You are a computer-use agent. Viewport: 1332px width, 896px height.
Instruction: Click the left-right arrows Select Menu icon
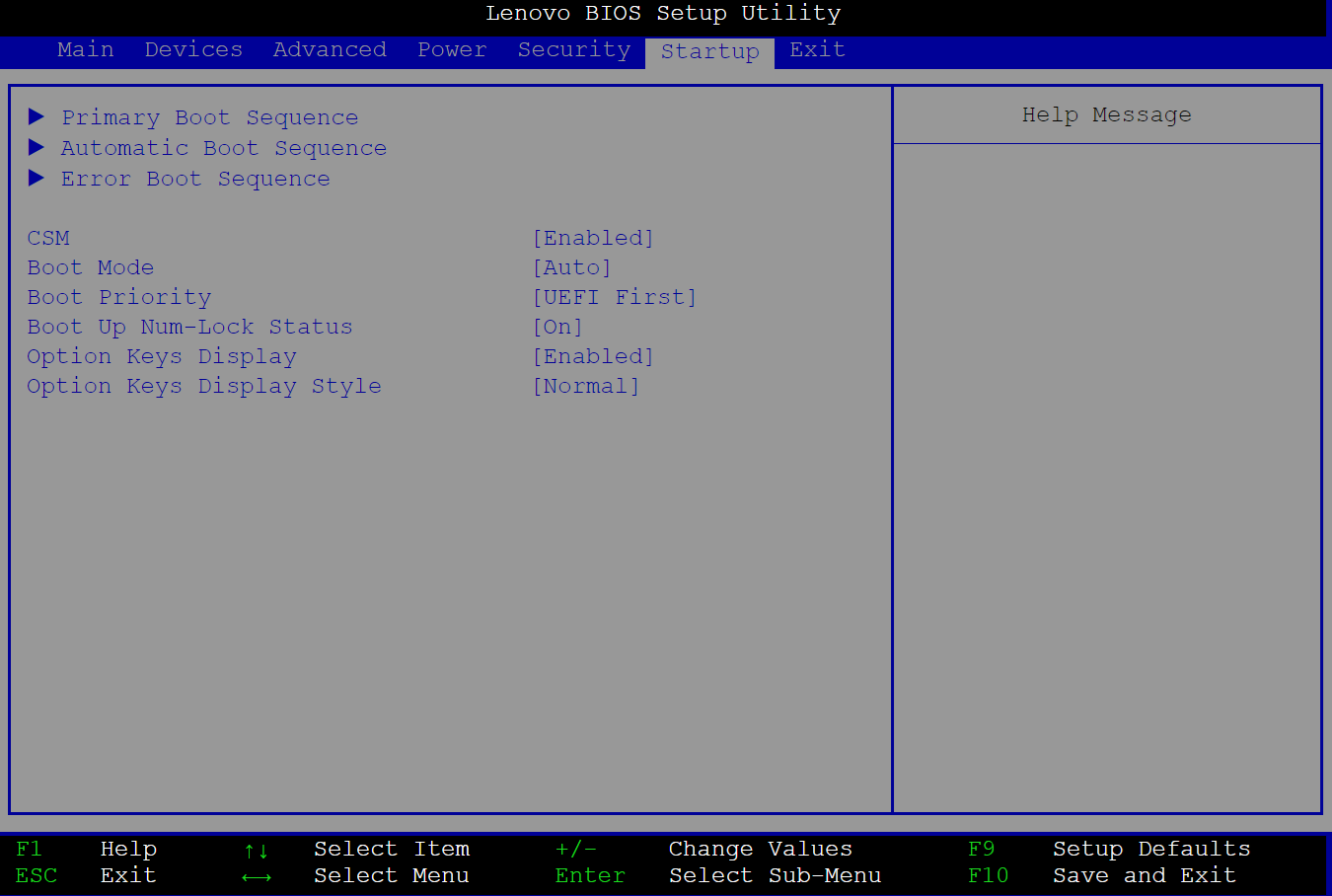click(257, 876)
